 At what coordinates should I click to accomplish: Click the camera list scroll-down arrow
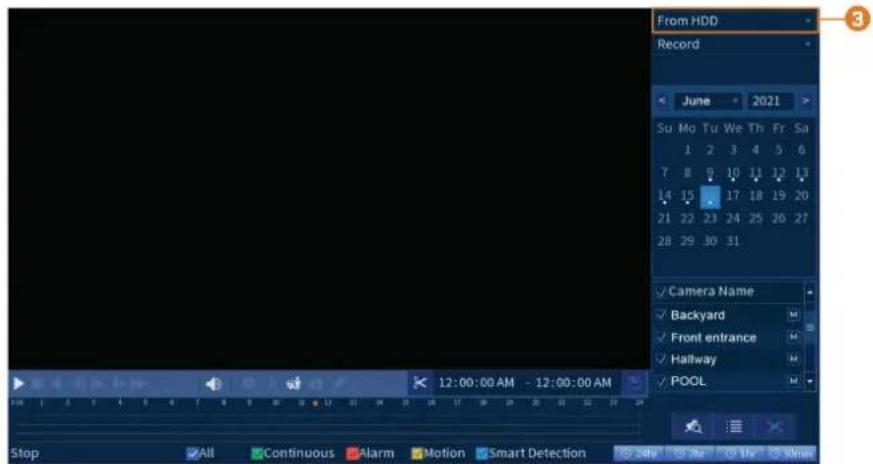pyautogui.click(x=810, y=382)
